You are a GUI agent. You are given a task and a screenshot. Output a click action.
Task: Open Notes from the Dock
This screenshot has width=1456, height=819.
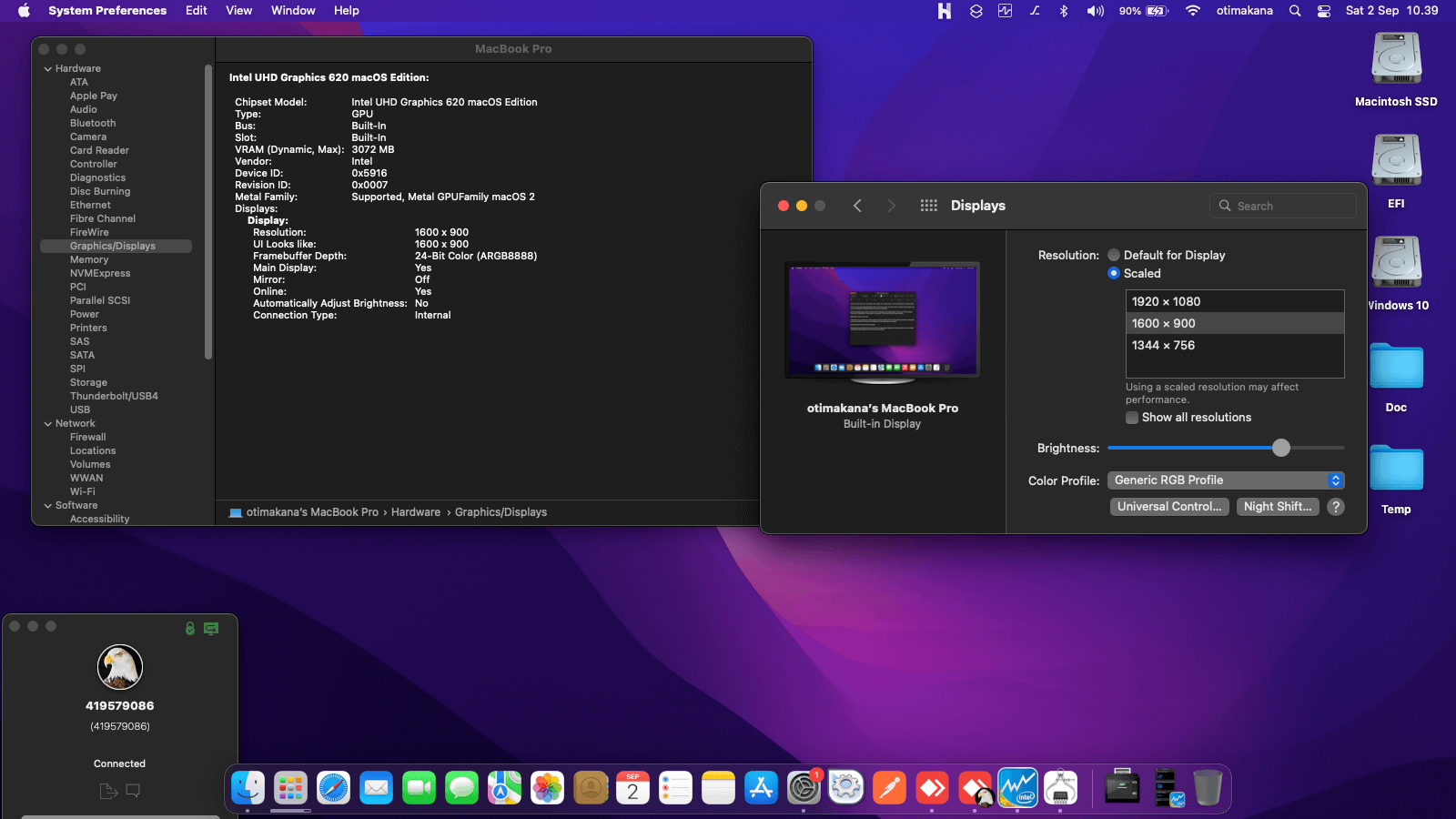click(718, 788)
